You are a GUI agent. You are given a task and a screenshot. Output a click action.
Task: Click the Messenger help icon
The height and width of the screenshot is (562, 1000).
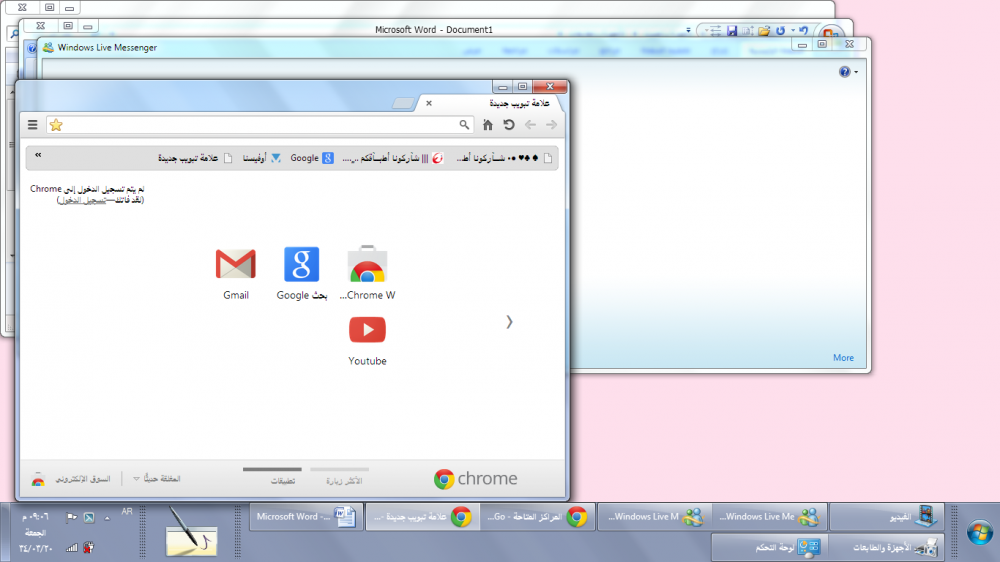[x=845, y=72]
